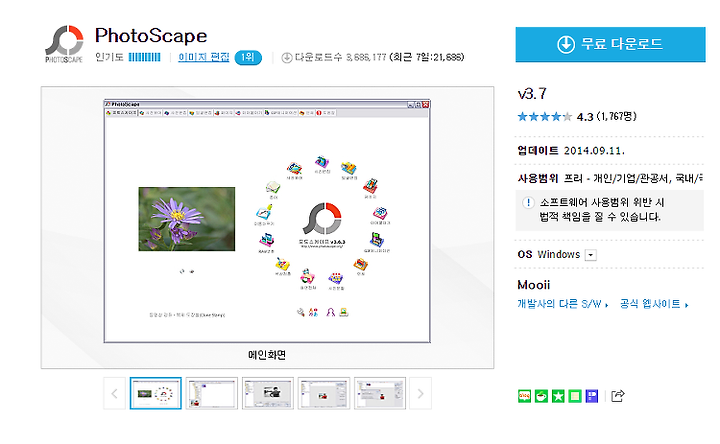The width and height of the screenshot is (720, 444).
Task: Click the GIF animation icon in the preview
Action: [377, 239]
